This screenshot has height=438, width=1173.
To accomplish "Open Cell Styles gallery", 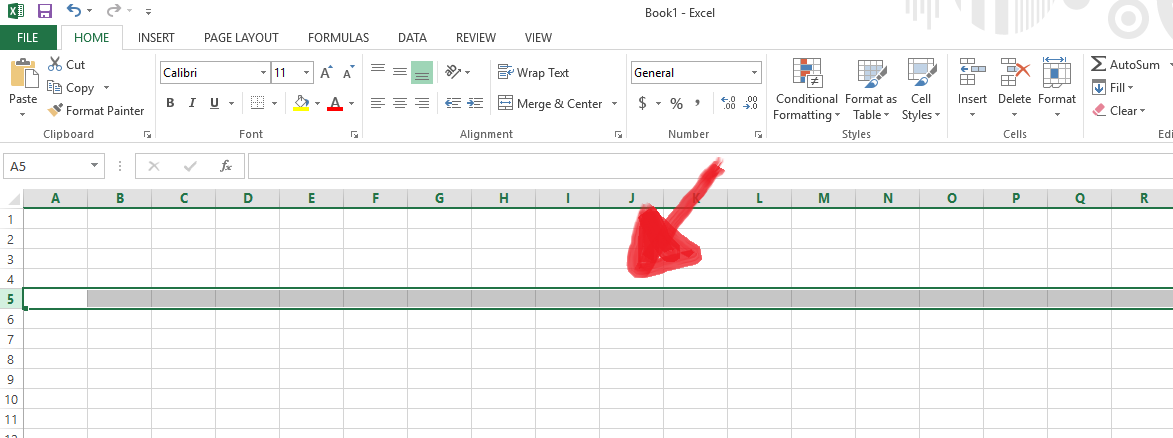I will 921,89.
